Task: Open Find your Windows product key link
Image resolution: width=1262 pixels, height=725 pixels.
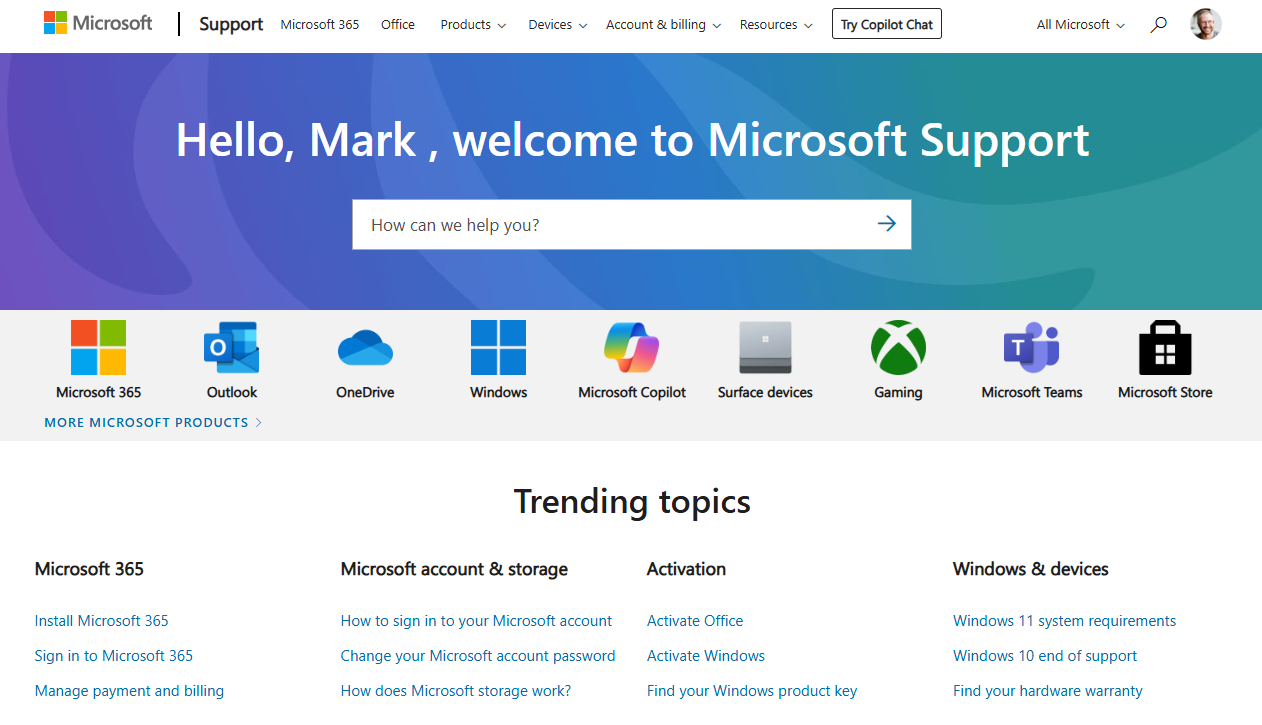Action: [x=752, y=691]
